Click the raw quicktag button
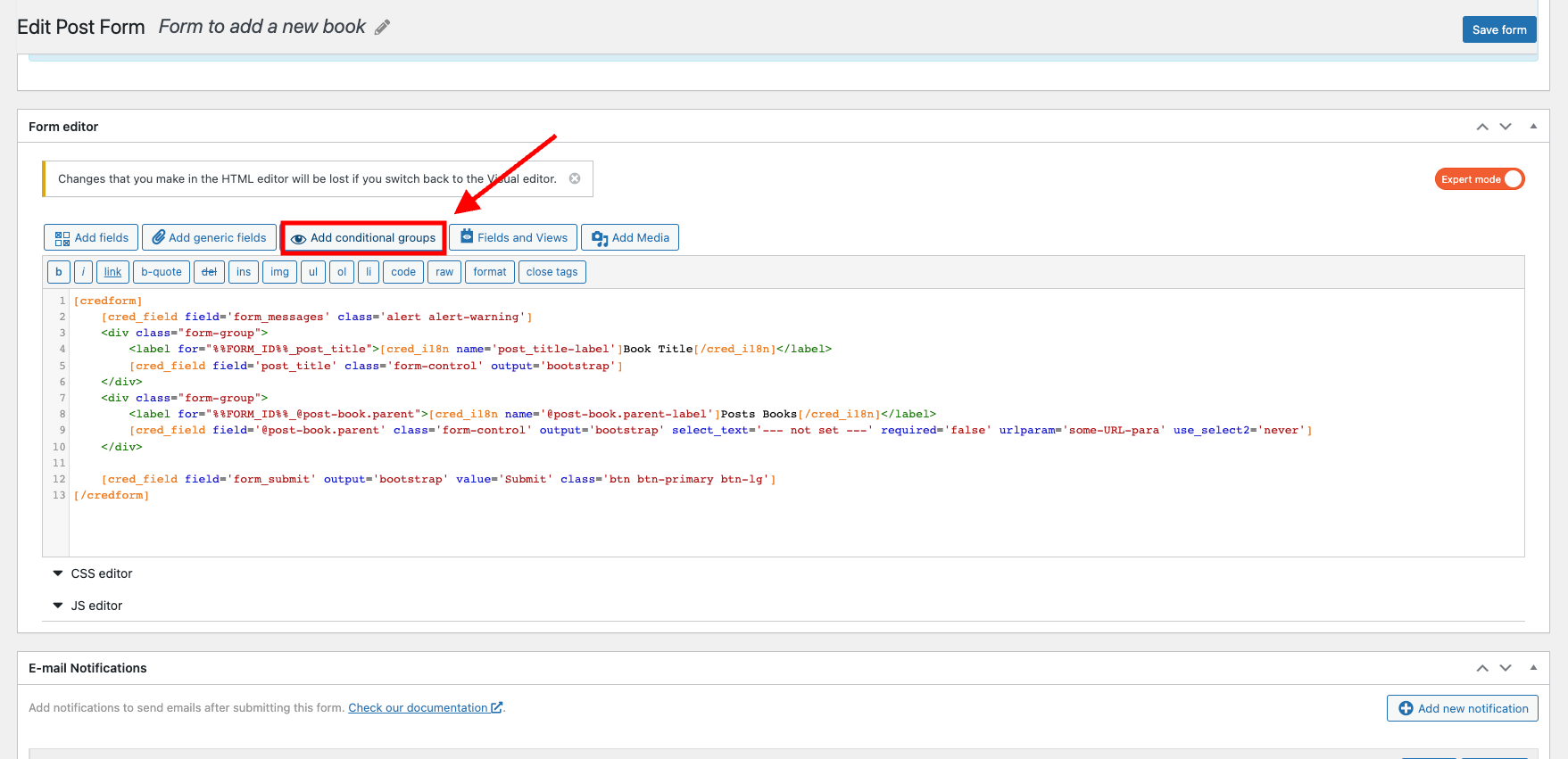 444,272
